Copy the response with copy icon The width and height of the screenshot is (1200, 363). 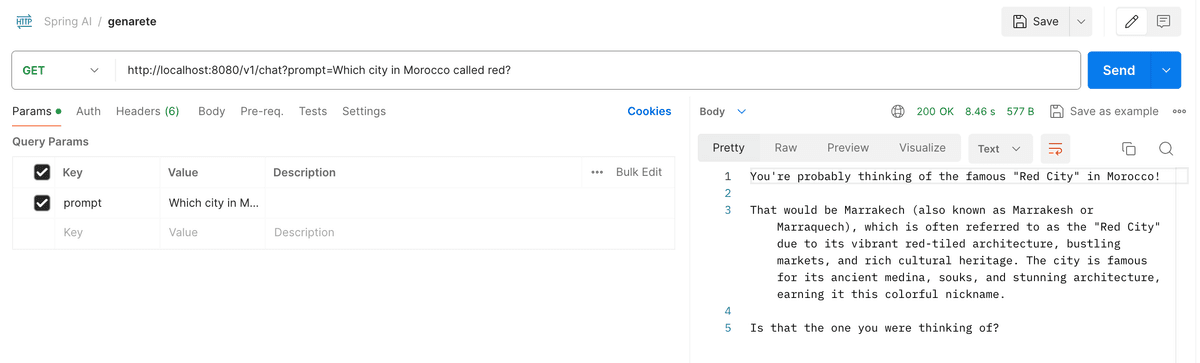(1128, 148)
